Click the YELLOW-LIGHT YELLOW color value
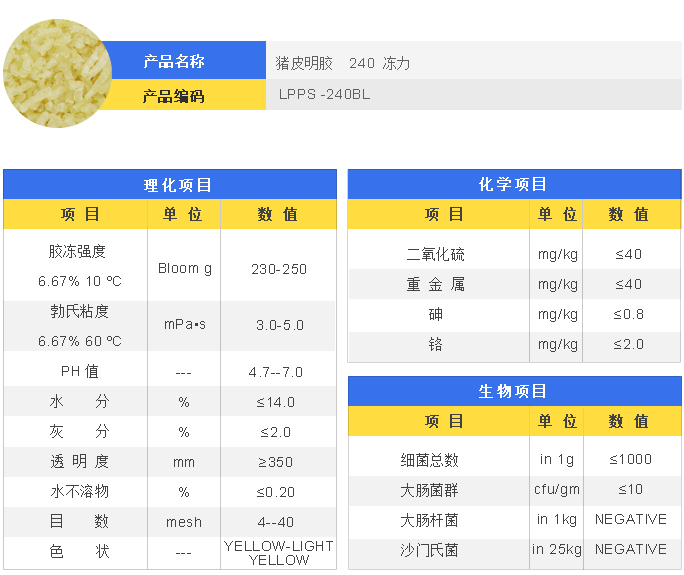The width and height of the screenshot is (684, 575). pyautogui.click(x=279, y=553)
